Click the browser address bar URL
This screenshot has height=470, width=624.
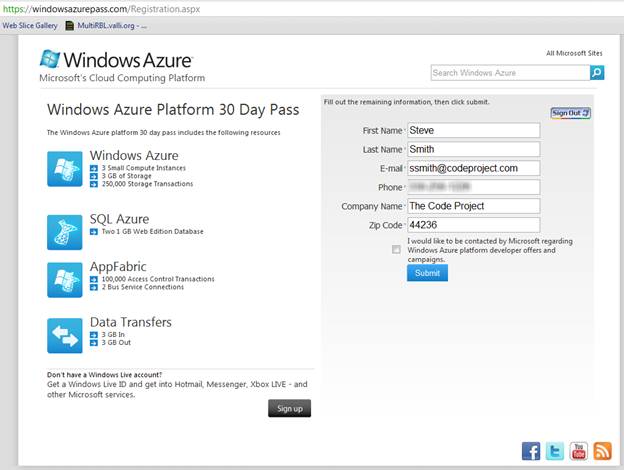101,9
